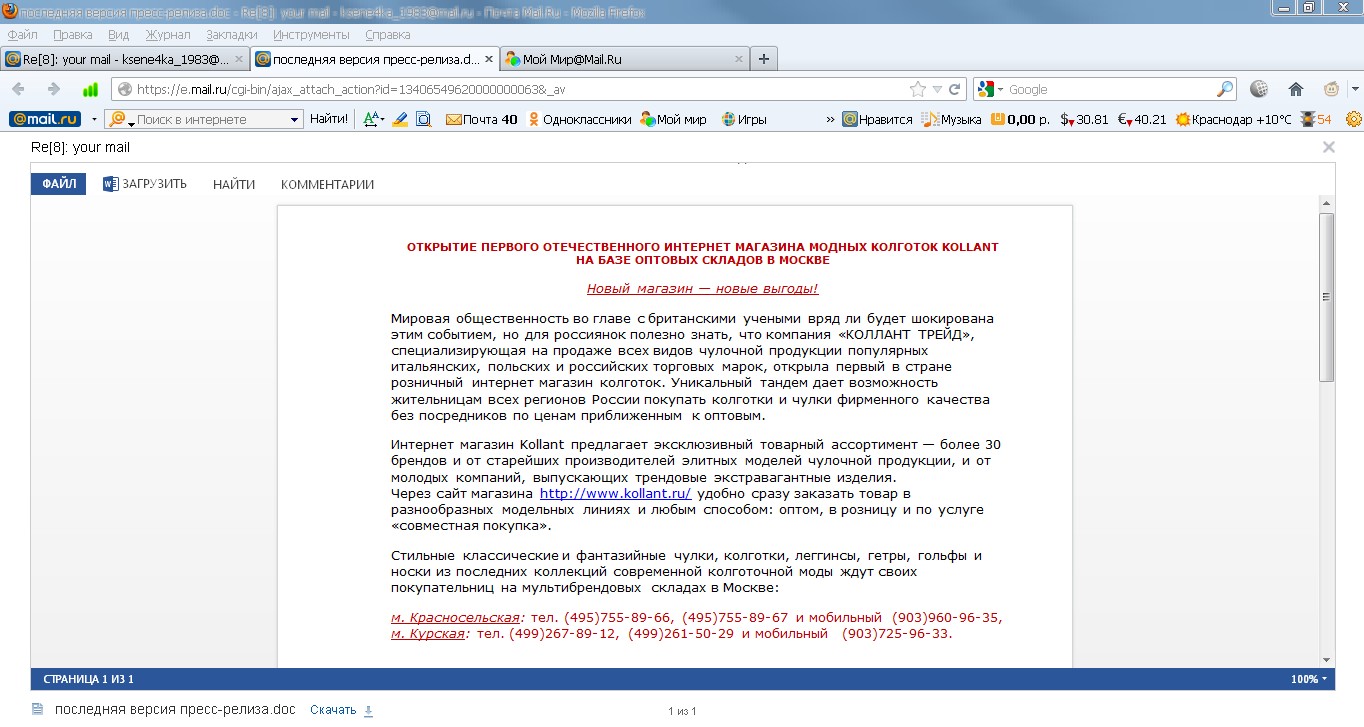Screen dimensions: 1364x727
Task: Go forward with the browser forward arrow
Action: [54, 89]
